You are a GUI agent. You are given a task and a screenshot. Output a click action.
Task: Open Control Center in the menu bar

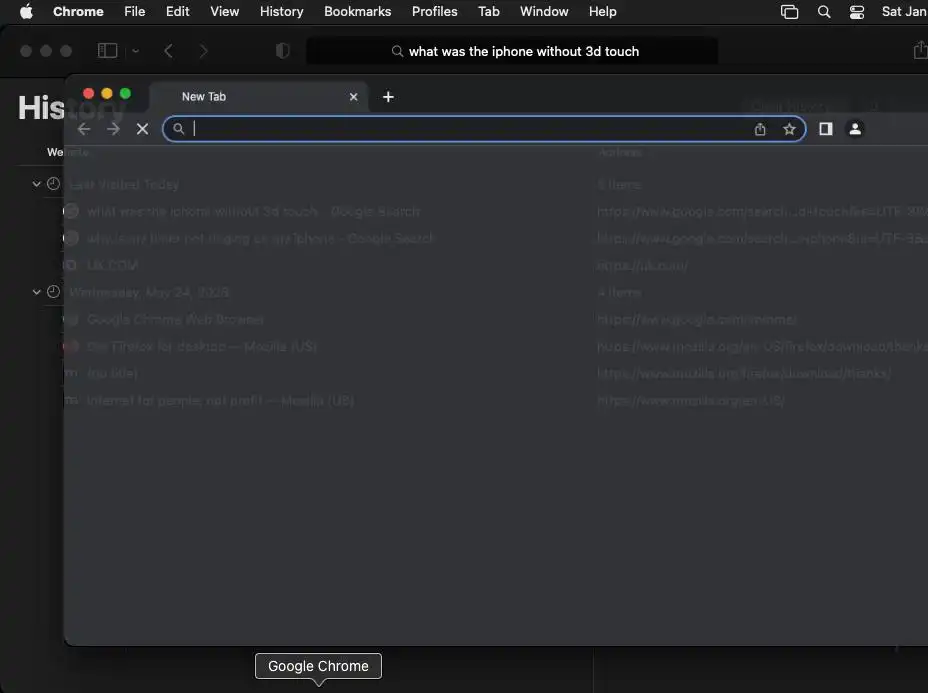point(856,12)
